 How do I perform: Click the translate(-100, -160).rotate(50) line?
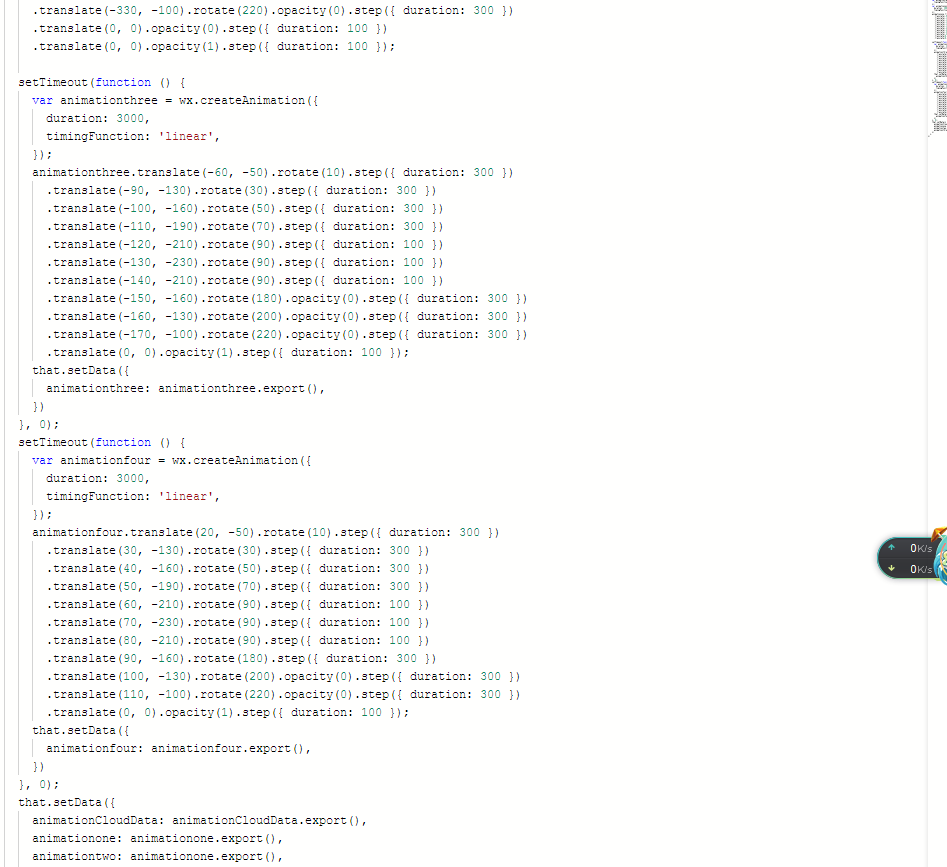point(245,208)
